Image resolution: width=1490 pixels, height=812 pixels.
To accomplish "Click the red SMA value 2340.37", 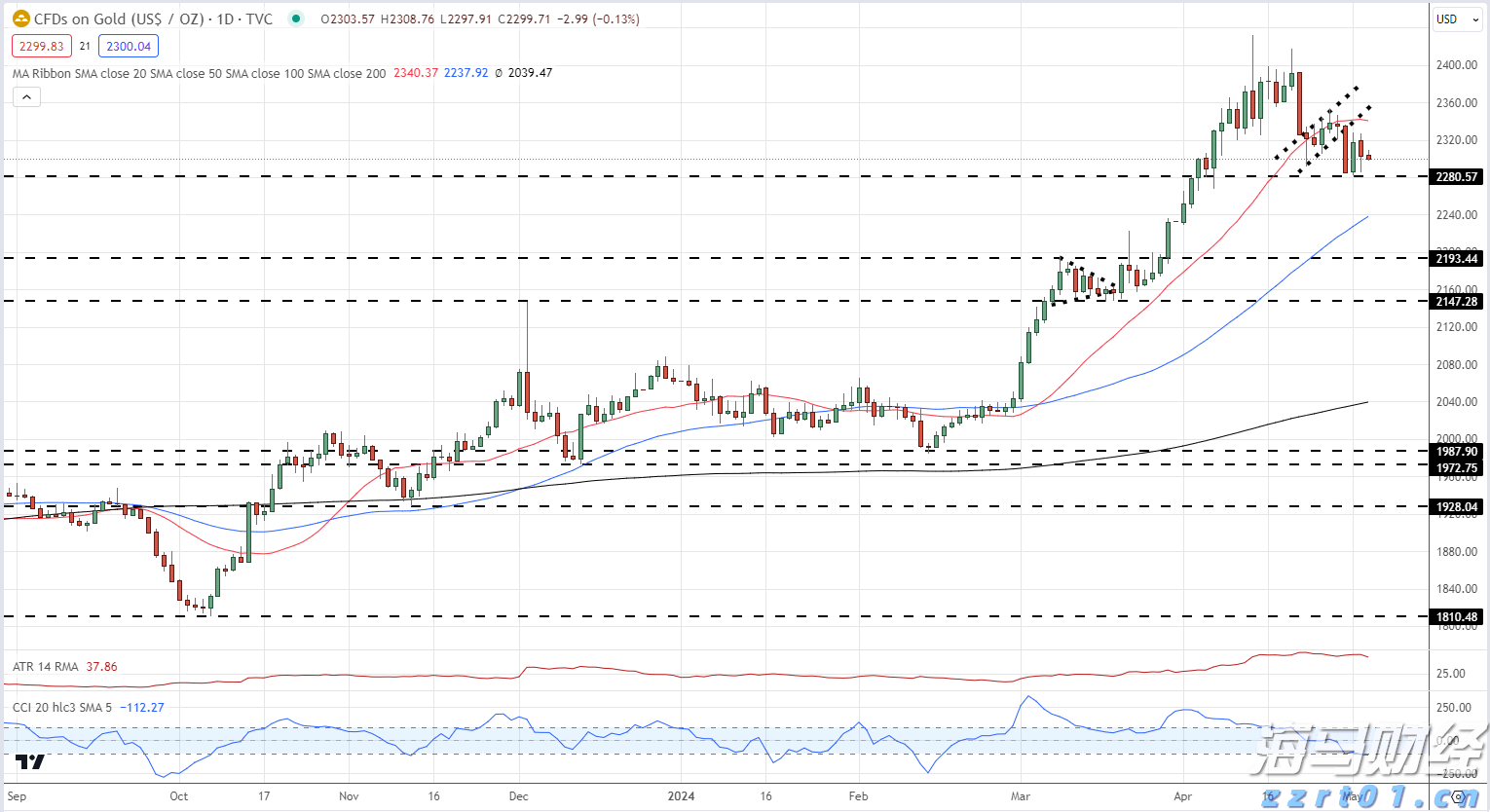I will coord(416,73).
